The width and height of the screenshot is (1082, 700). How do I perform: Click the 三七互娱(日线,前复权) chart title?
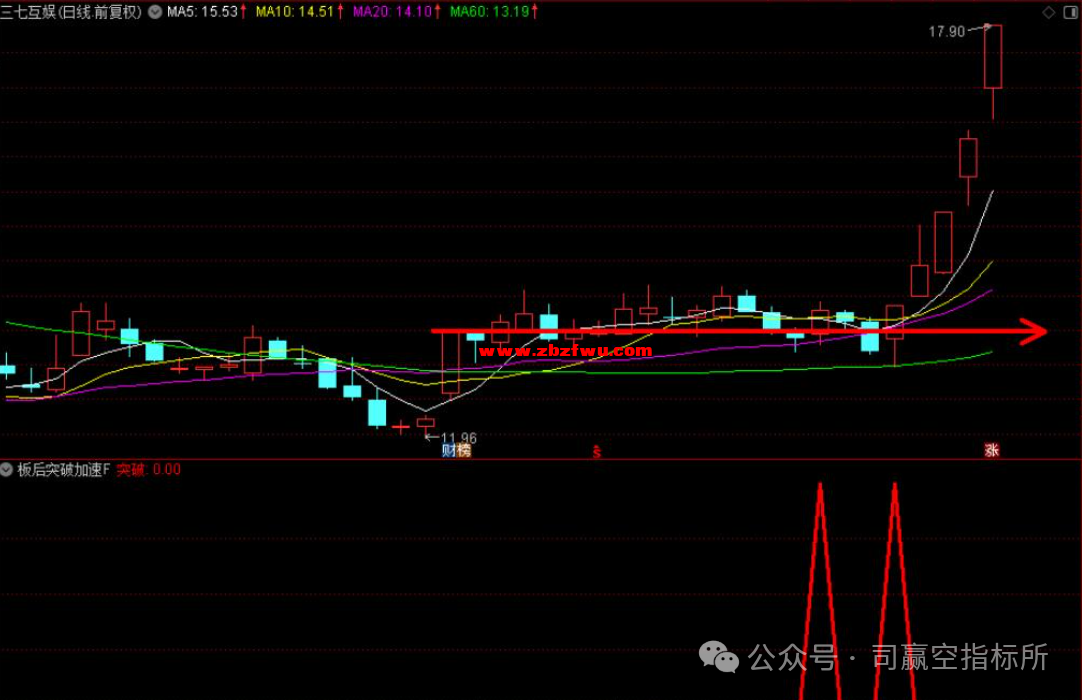(71, 12)
